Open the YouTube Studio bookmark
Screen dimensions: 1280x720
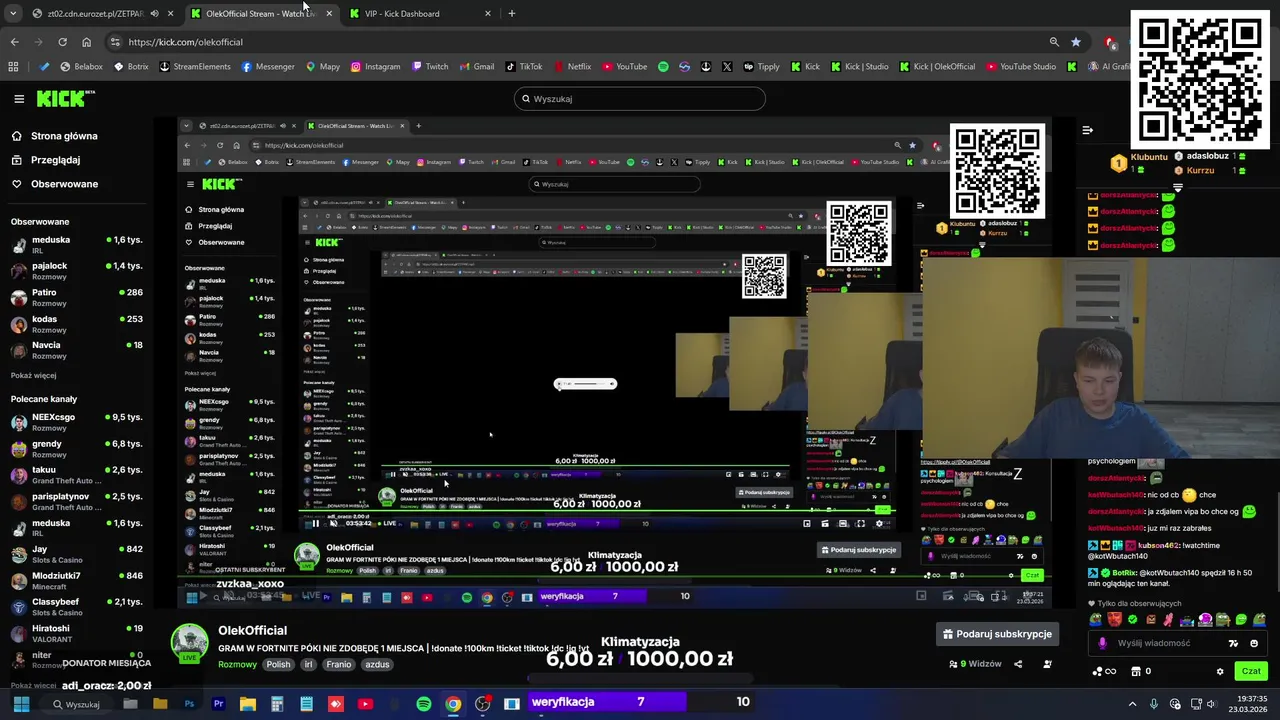coord(1020,67)
